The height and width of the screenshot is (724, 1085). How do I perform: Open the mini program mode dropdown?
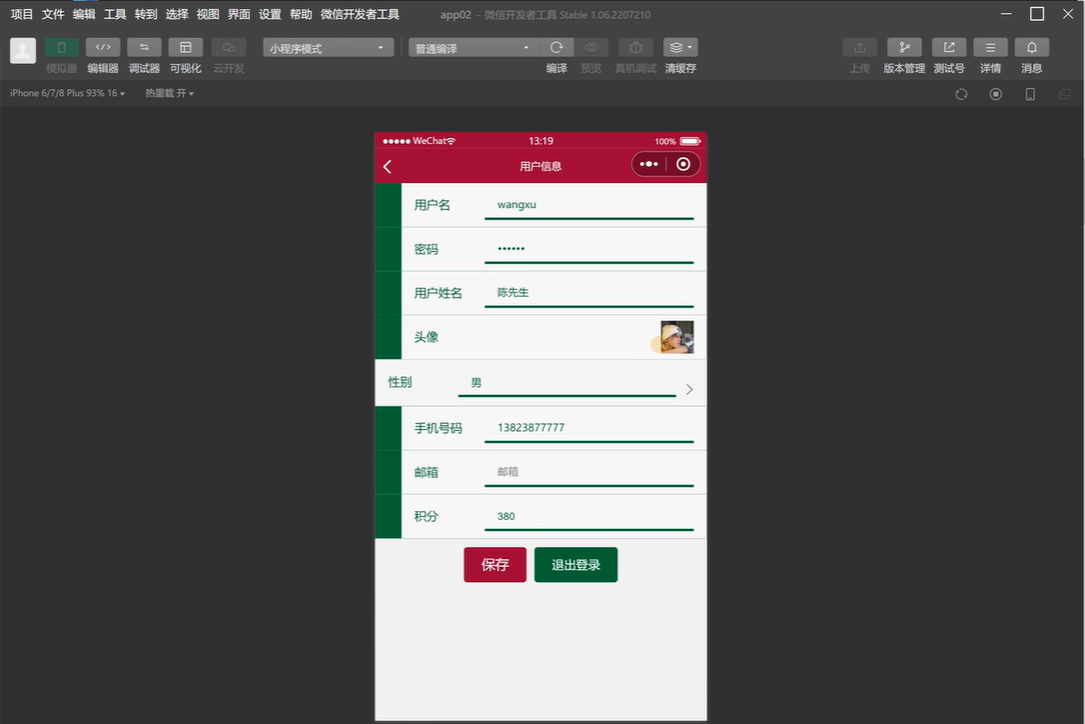click(328, 48)
